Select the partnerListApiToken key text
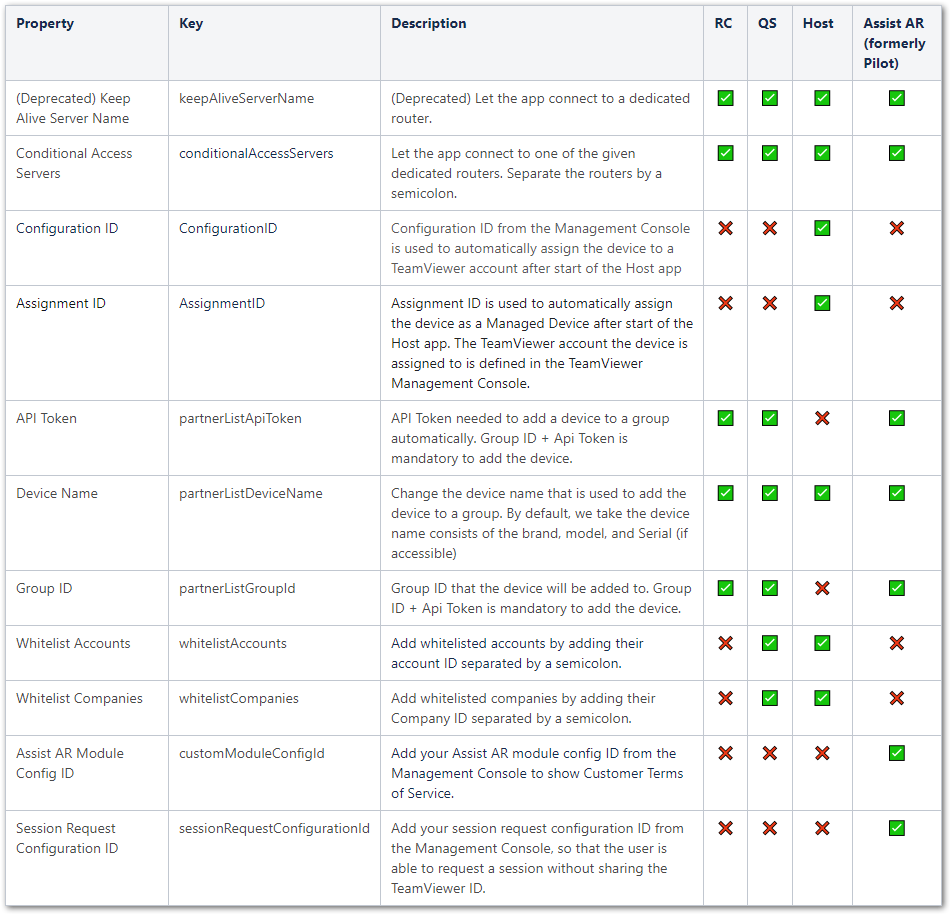Screen dimensions: 951x915 point(240,418)
